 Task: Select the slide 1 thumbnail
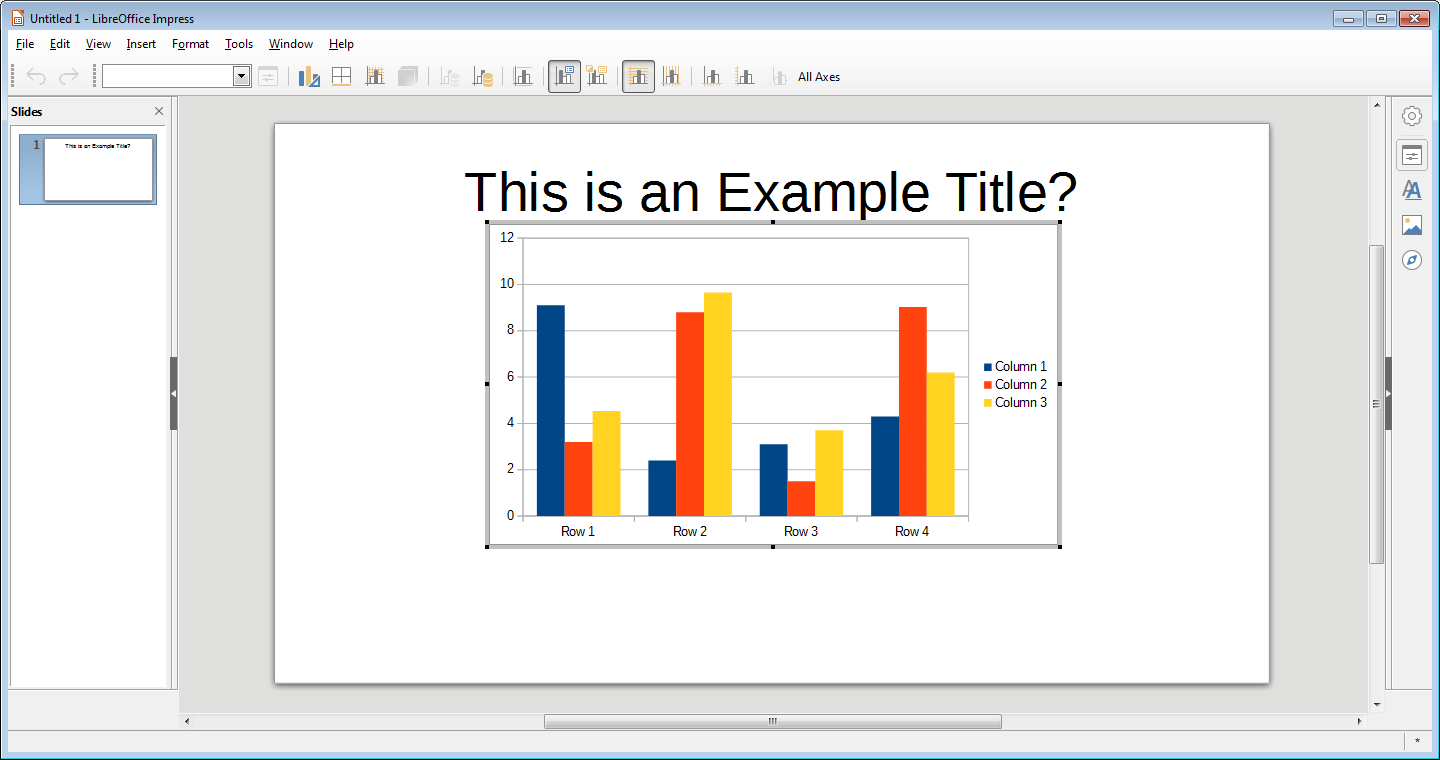click(x=98, y=169)
